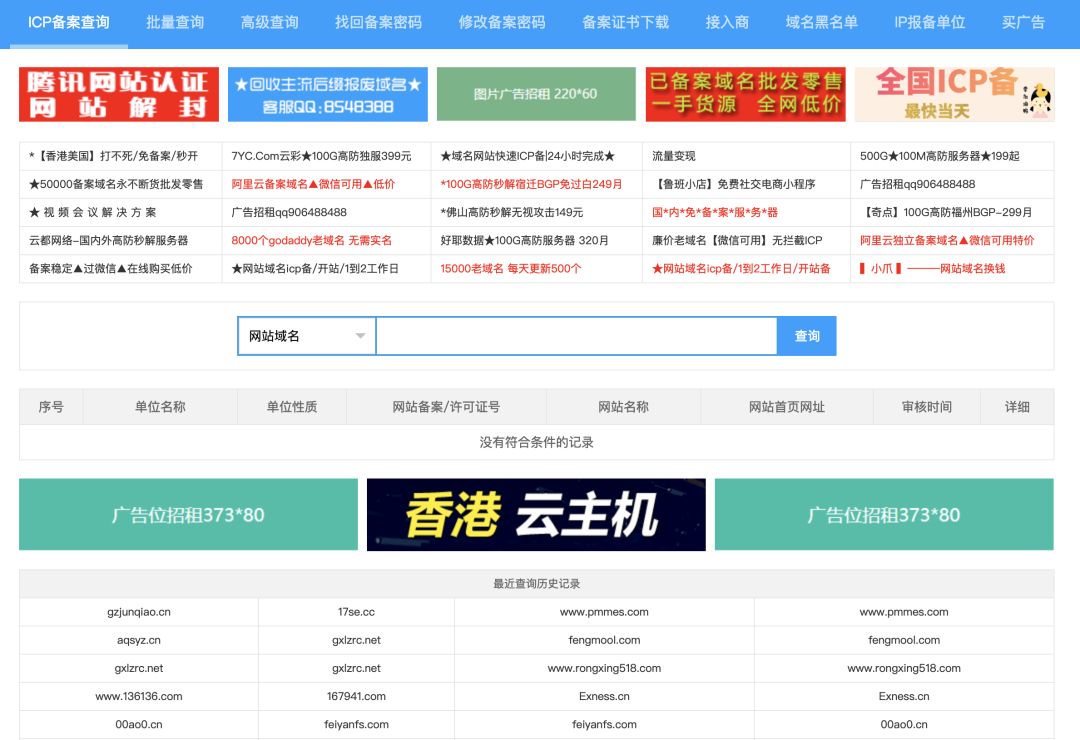Open the right 广告位招租373*80 banner
This screenshot has width=1080, height=740.
pyautogui.click(x=885, y=514)
